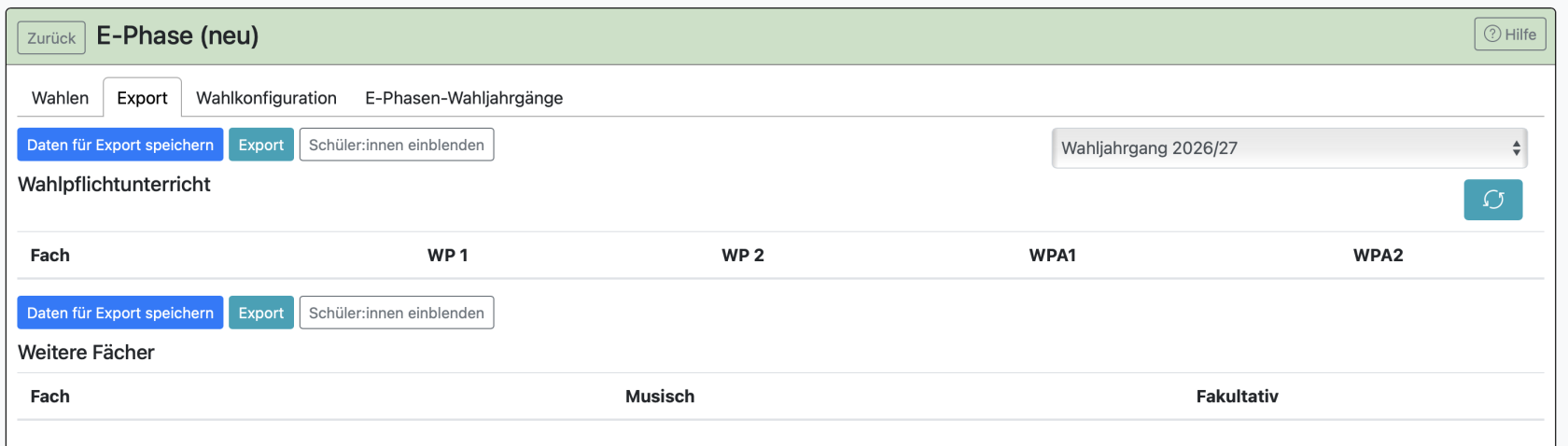Select the WPA2 column header

click(x=1378, y=256)
